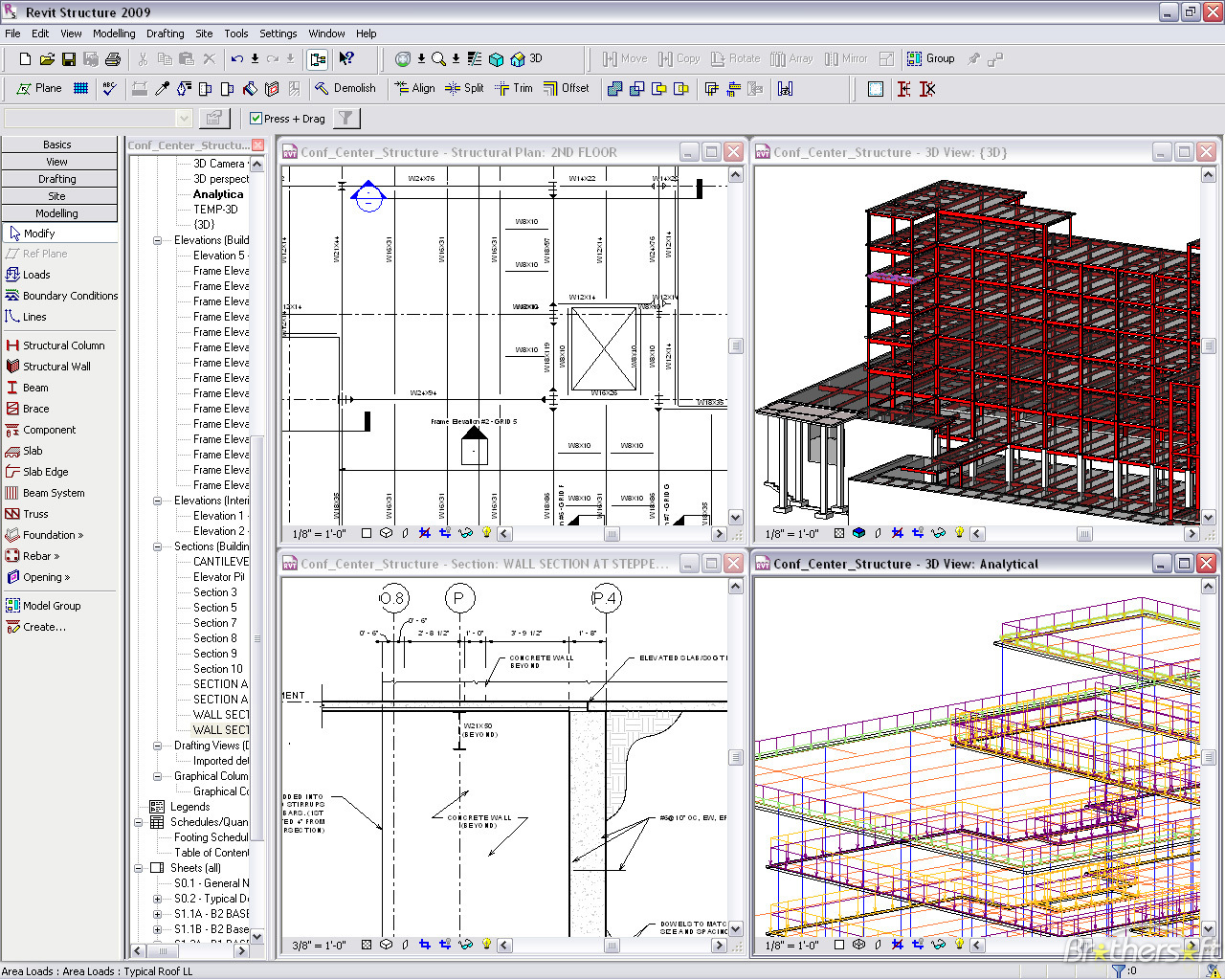Open the default 3D view button

[x=527, y=59]
